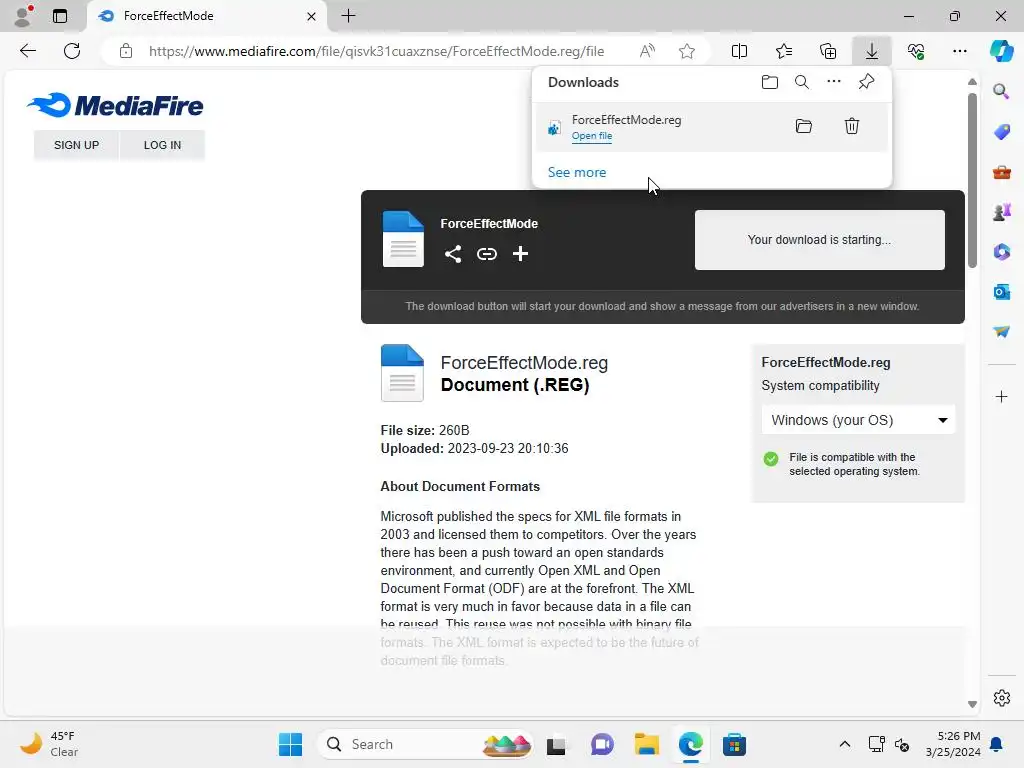Click page scrollbar down arrow

tap(972, 705)
